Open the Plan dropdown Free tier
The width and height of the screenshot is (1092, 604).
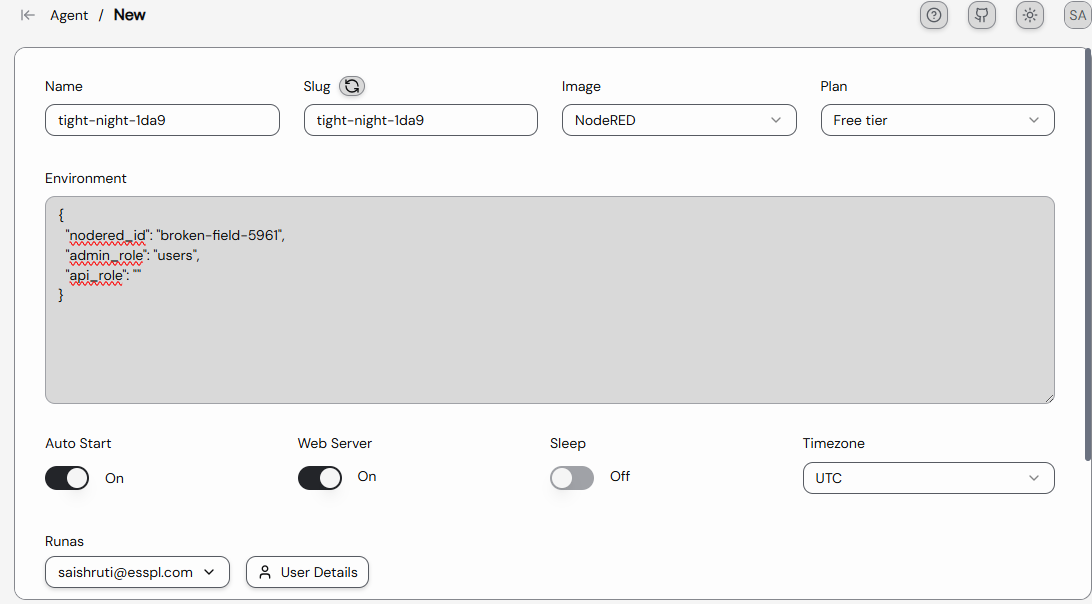click(937, 120)
